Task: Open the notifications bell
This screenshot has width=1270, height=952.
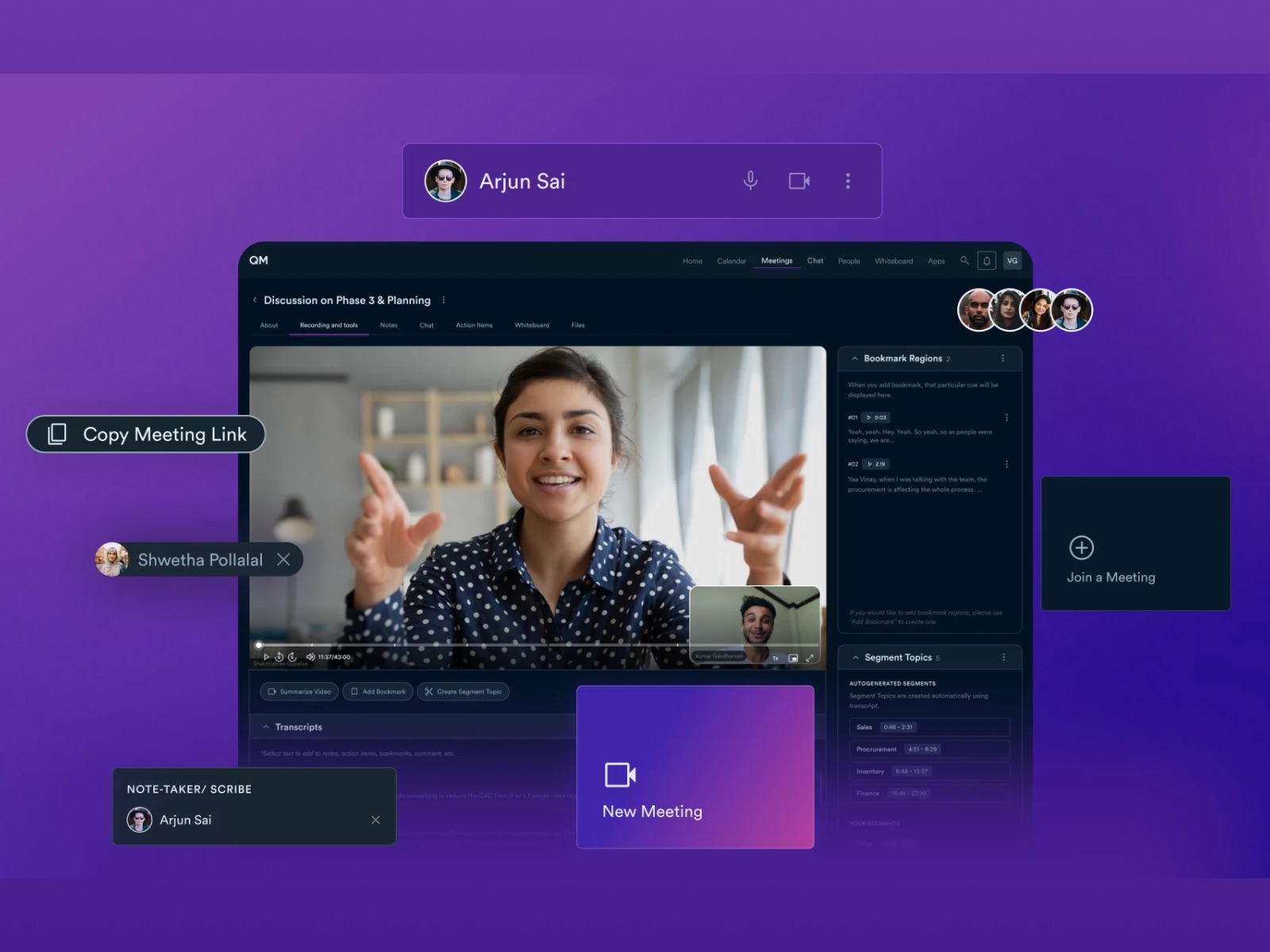Action: (987, 260)
